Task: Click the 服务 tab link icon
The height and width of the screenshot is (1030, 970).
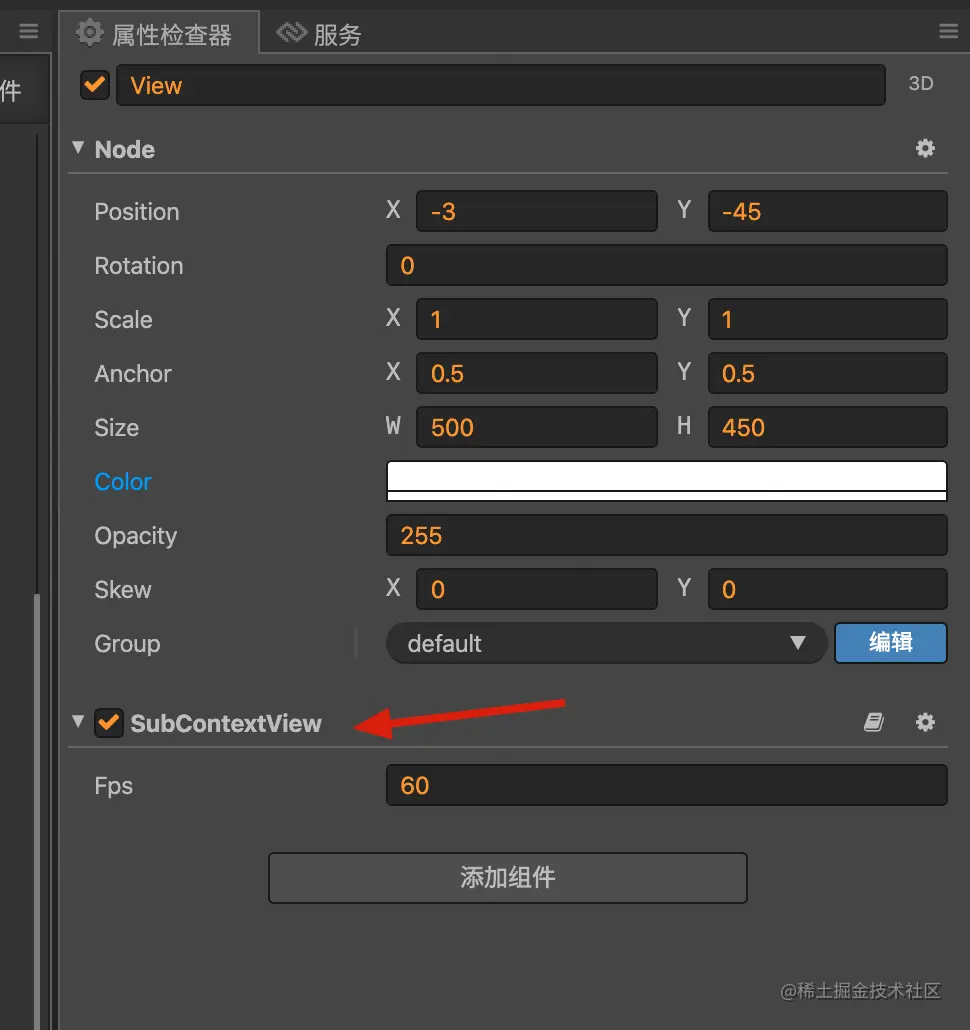Action: pyautogui.click(x=291, y=32)
